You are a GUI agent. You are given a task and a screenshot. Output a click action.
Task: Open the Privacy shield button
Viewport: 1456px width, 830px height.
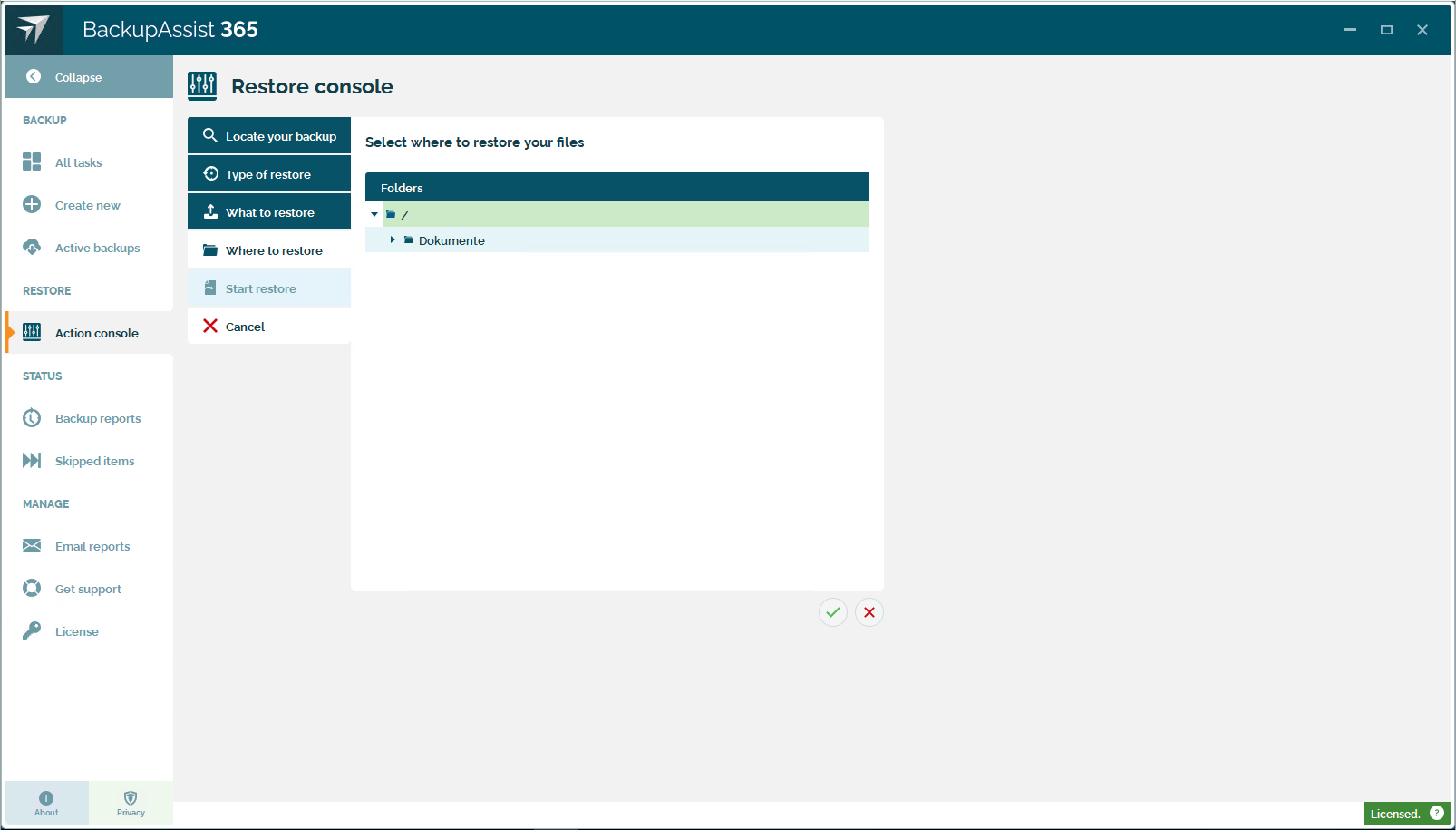(x=131, y=804)
